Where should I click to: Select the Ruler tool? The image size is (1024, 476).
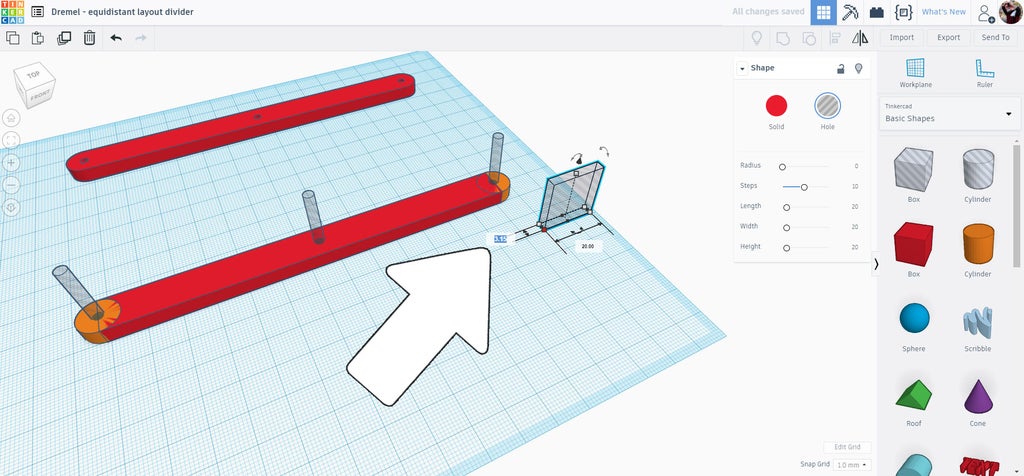click(984, 72)
